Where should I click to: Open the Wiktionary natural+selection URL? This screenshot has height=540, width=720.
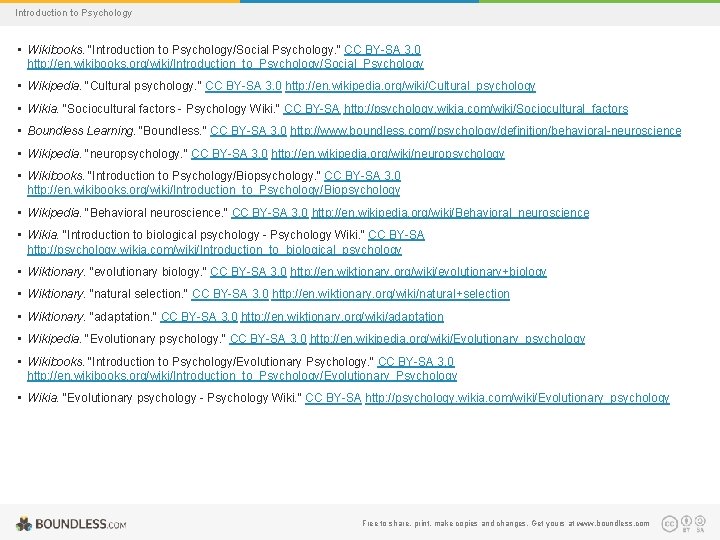coord(390,294)
